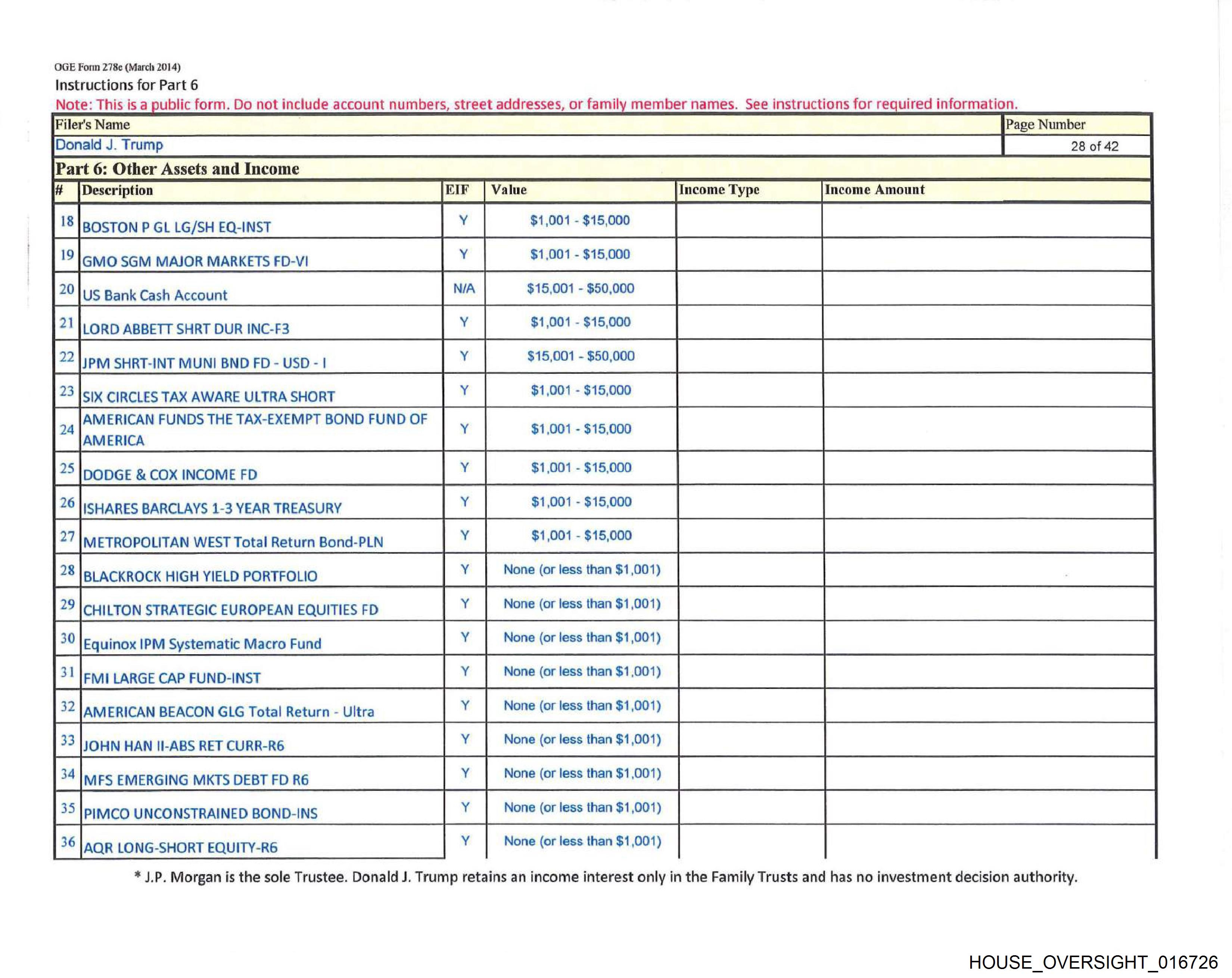Click value for JPM SHRT-INT MUNI BND FD
The height and width of the screenshot is (978, 1232).
click(580, 356)
